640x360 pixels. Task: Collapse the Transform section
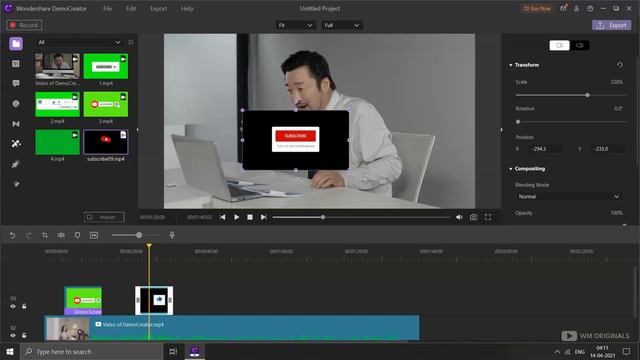pyautogui.click(x=511, y=65)
